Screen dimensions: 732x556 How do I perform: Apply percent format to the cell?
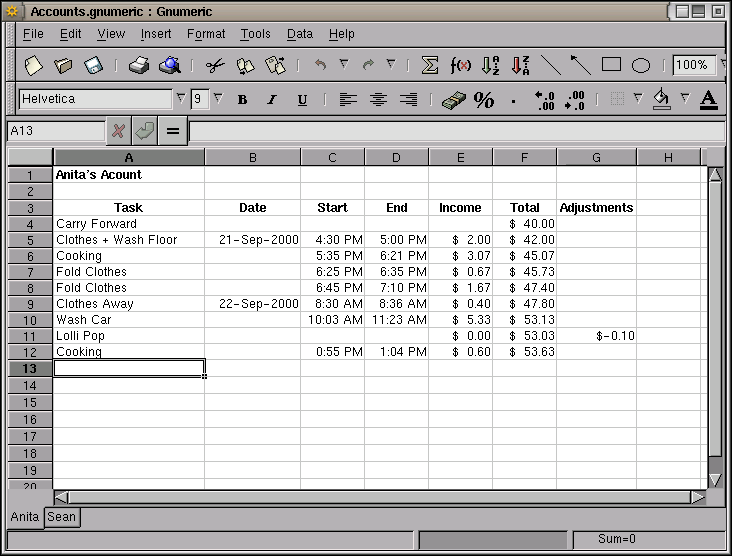[484, 100]
